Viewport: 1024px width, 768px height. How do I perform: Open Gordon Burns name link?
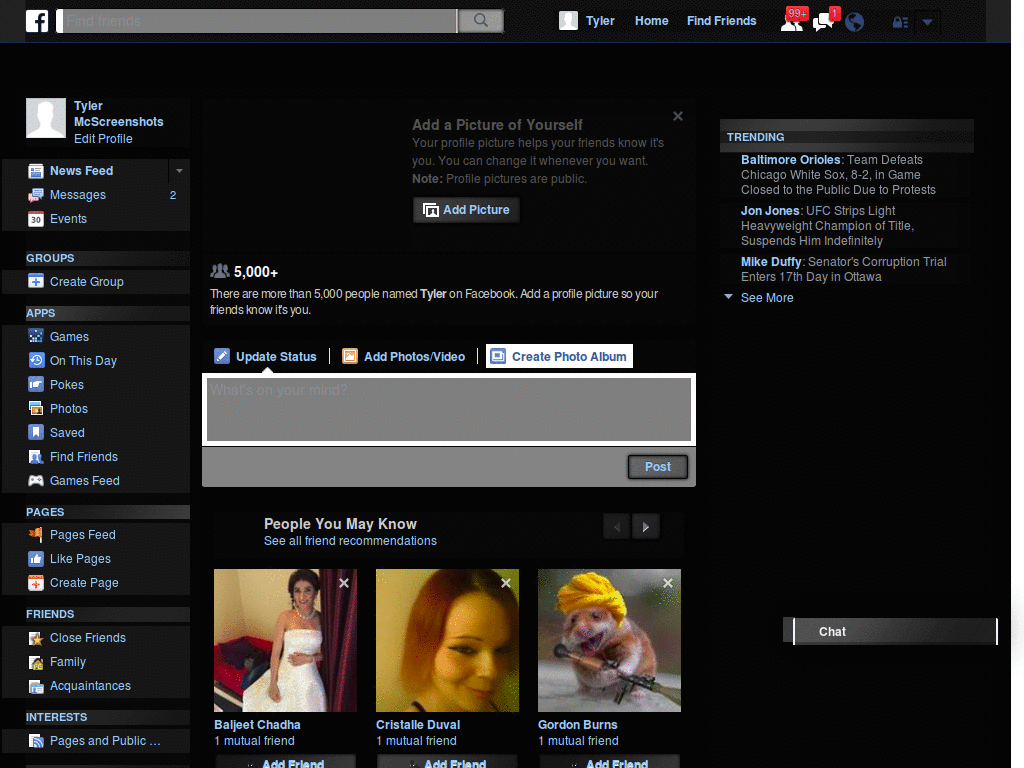577,725
